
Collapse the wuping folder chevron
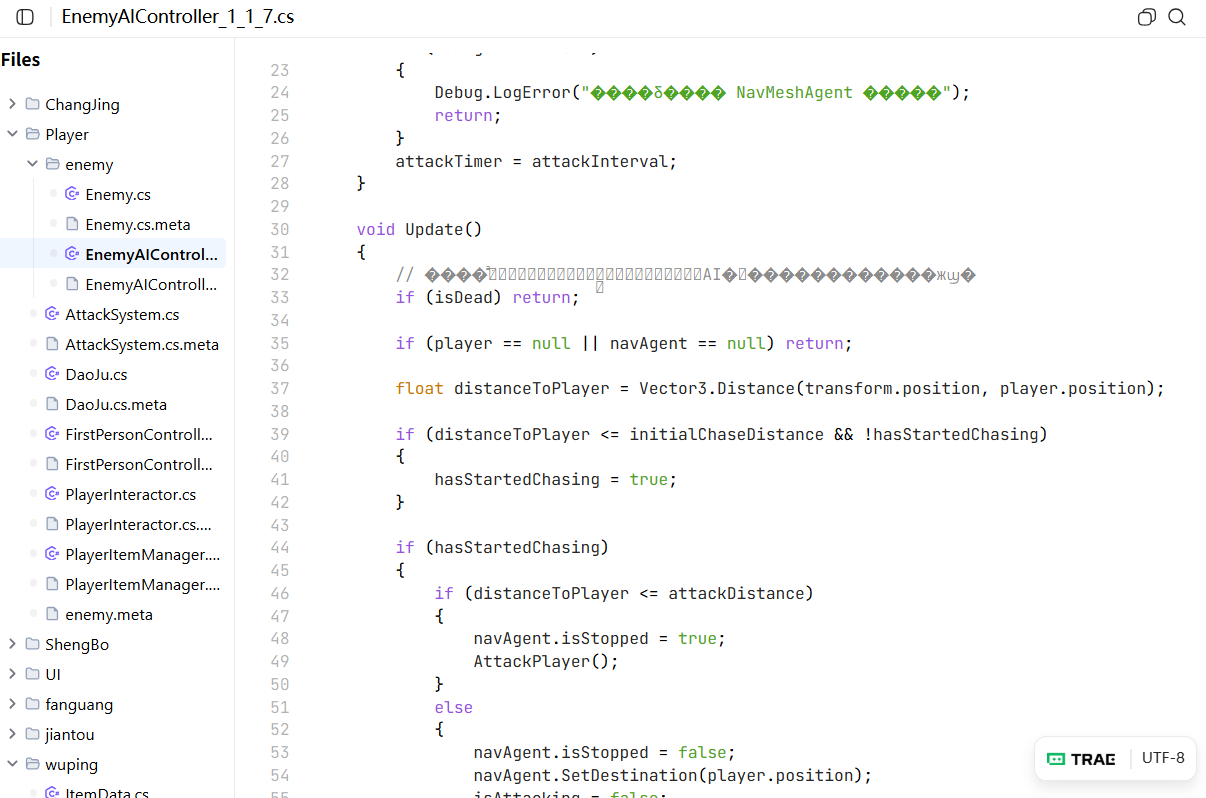(x=12, y=764)
